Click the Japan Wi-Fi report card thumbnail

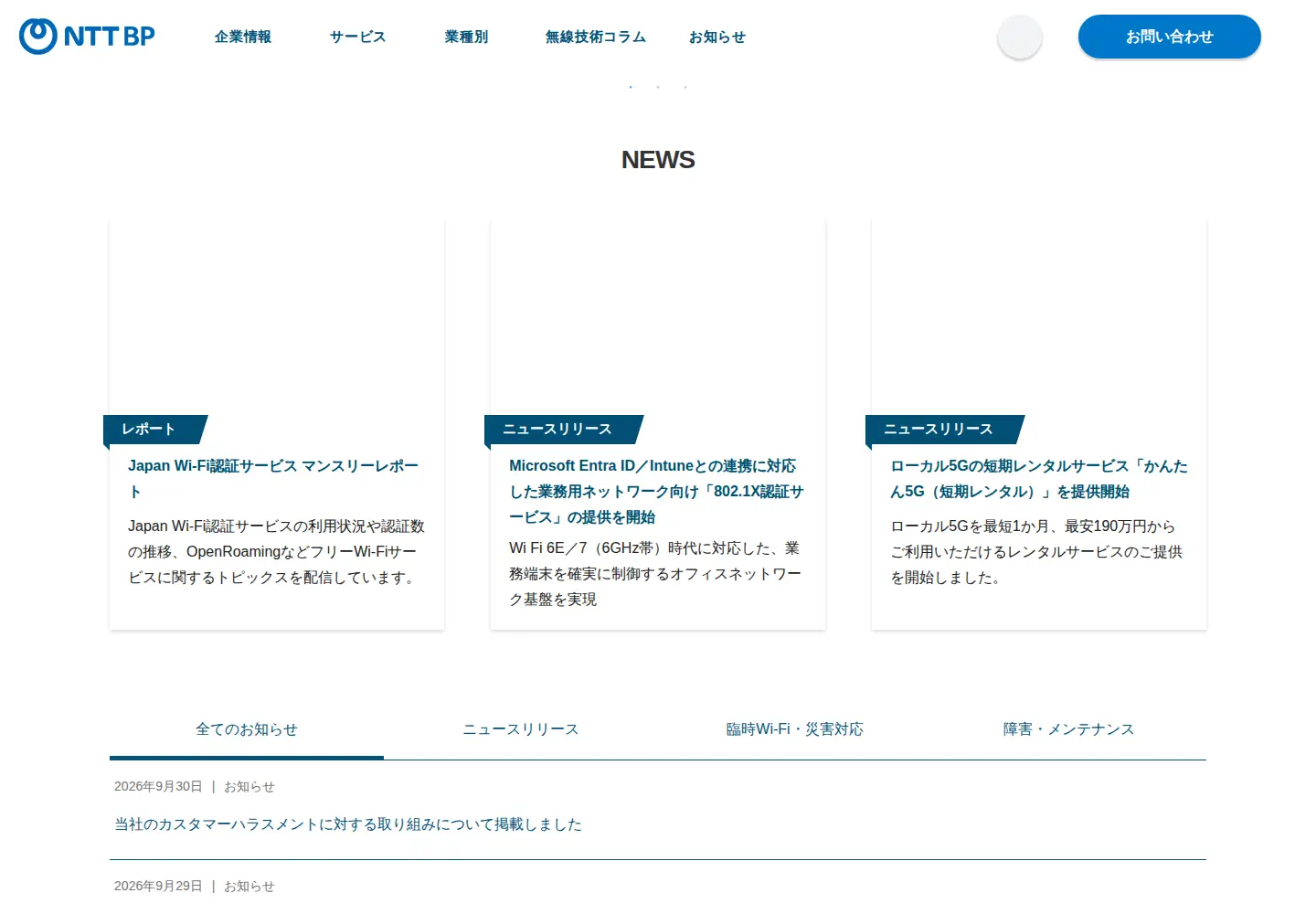[277, 316]
